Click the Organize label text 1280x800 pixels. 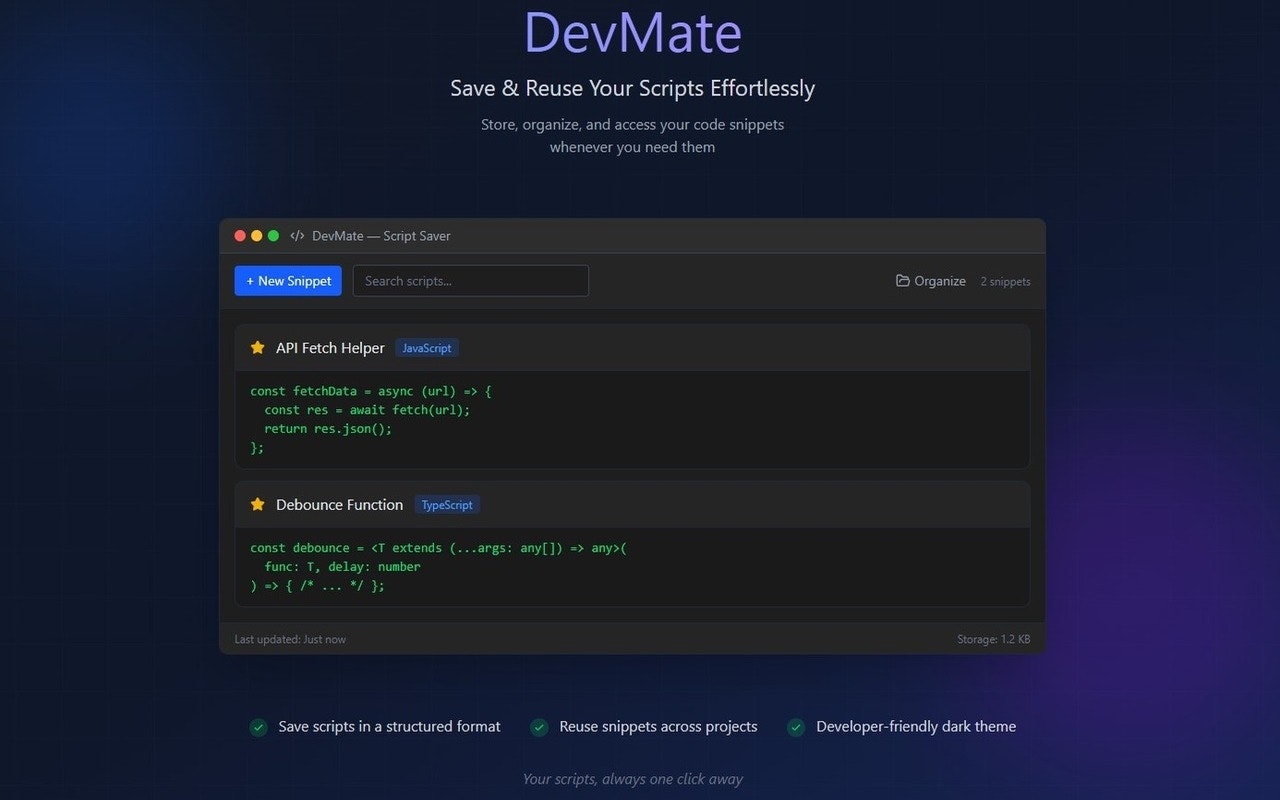940,281
